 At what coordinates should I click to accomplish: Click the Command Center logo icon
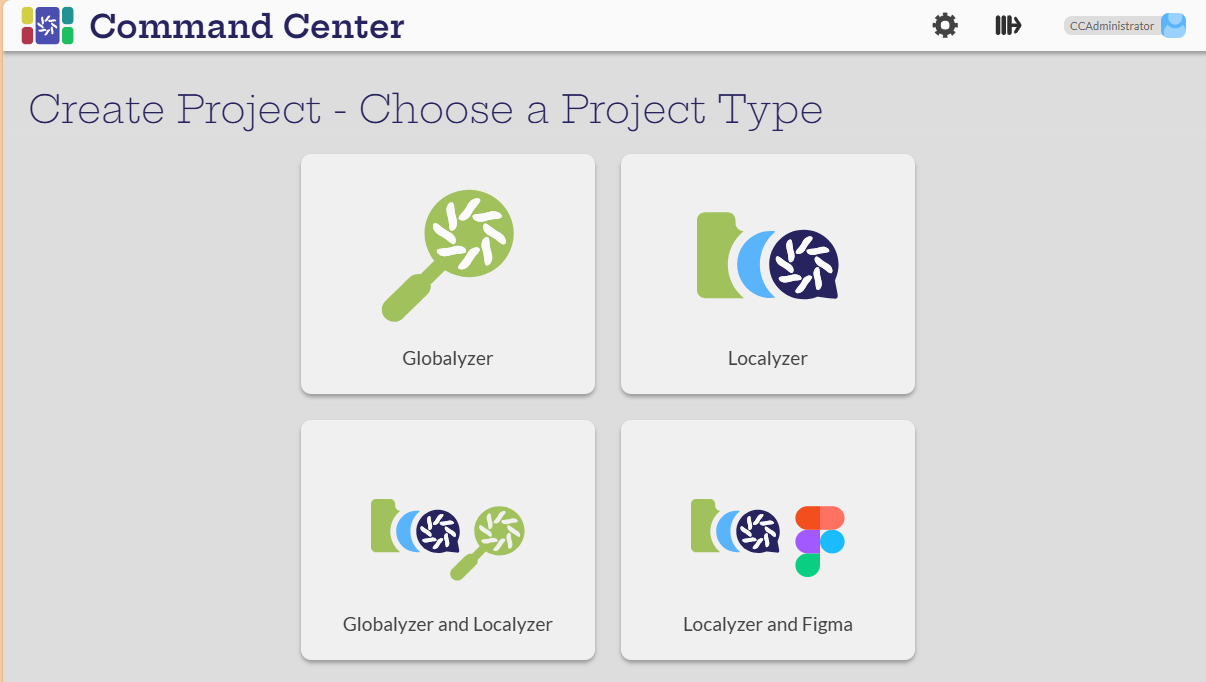tap(47, 26)
